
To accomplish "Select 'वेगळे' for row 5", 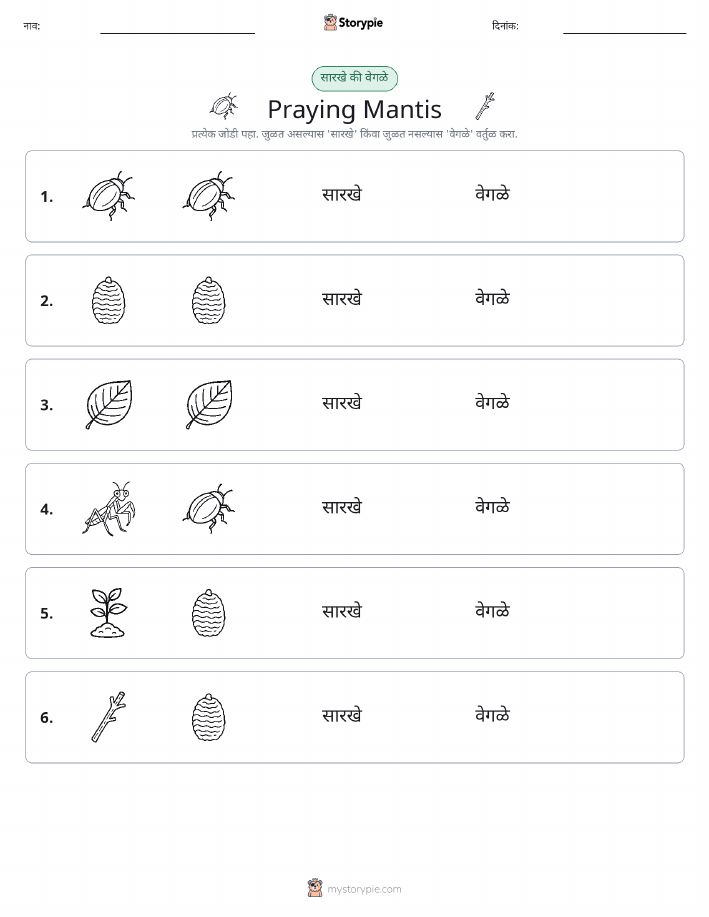I will pos(492,611).
